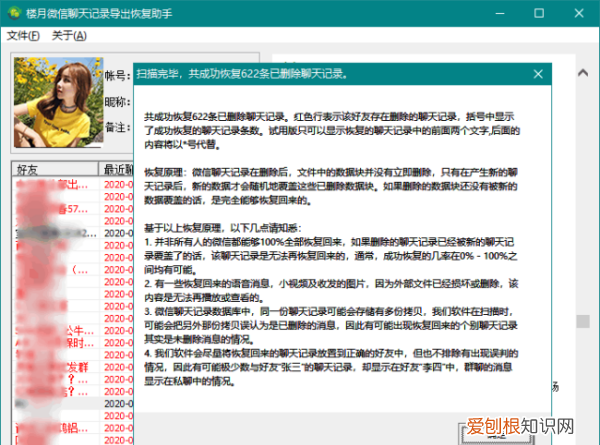Click the 帐号 label

[x=117, y=76]
